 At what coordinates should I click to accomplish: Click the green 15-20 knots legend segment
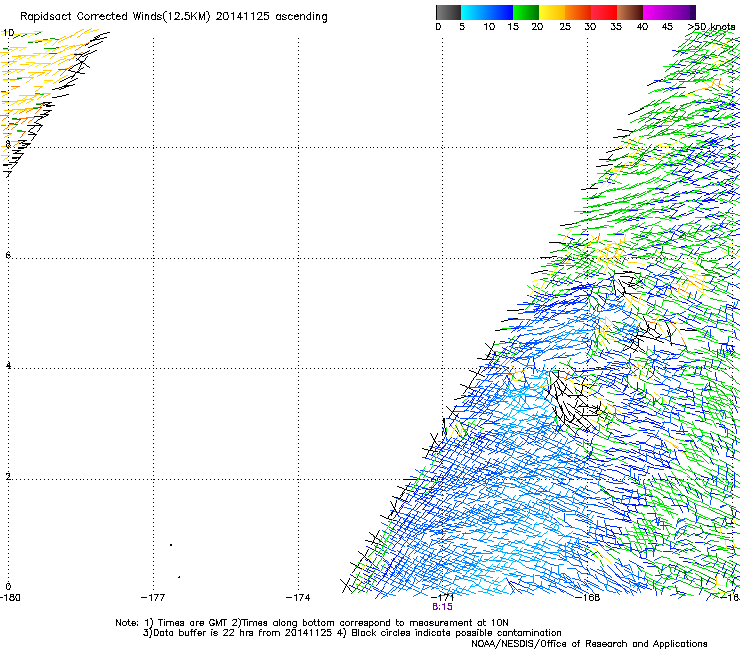pos(526,12)
